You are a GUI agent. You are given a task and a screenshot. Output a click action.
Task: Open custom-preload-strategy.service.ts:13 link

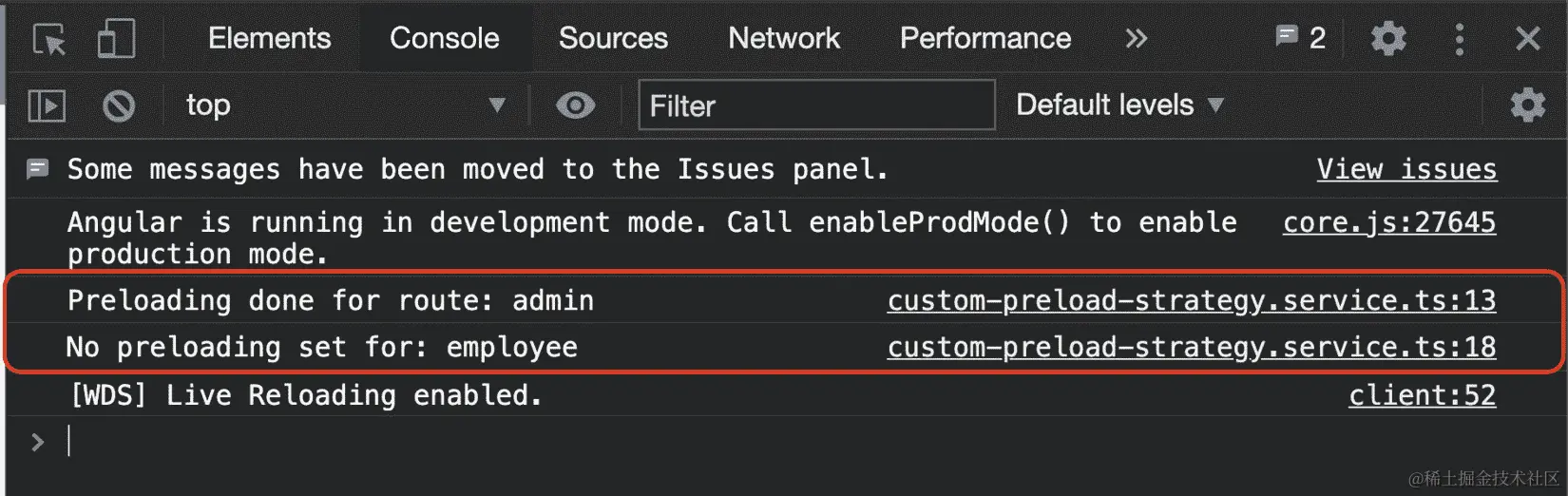coord(1191,301)
